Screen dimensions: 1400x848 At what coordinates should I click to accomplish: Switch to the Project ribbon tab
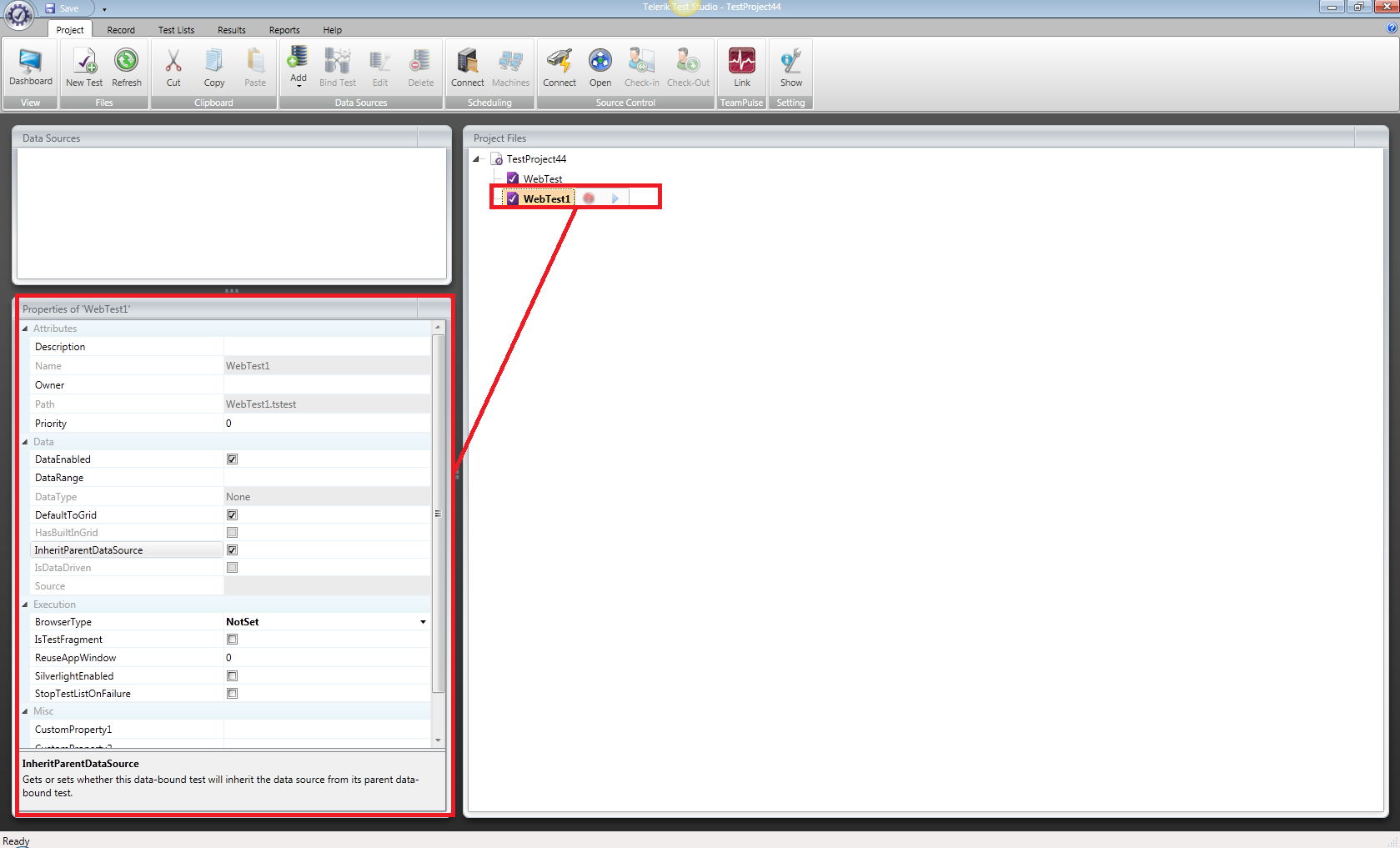(70, 30)
